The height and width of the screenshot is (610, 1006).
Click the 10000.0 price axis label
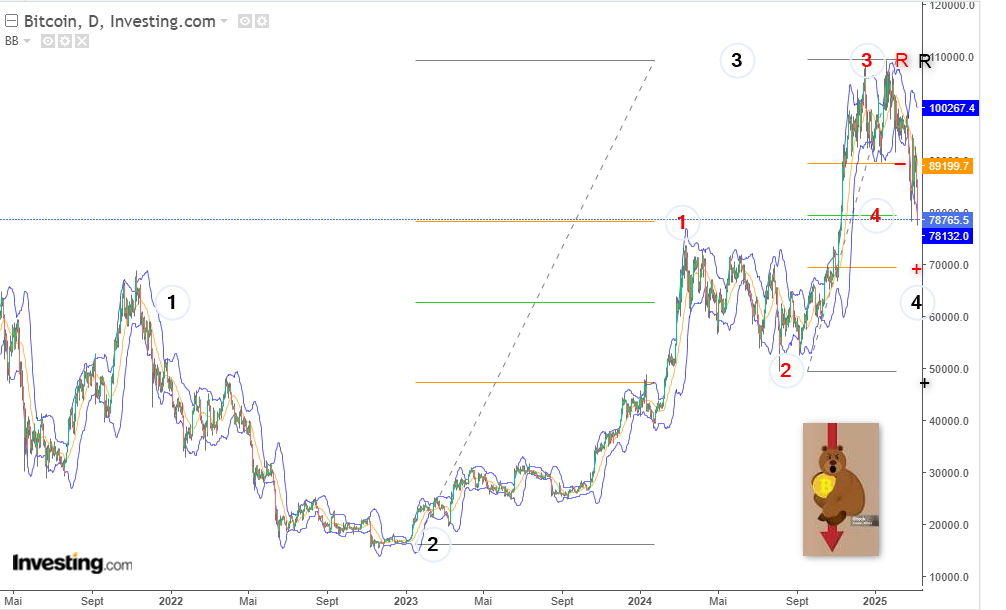(x=948, y=577)
